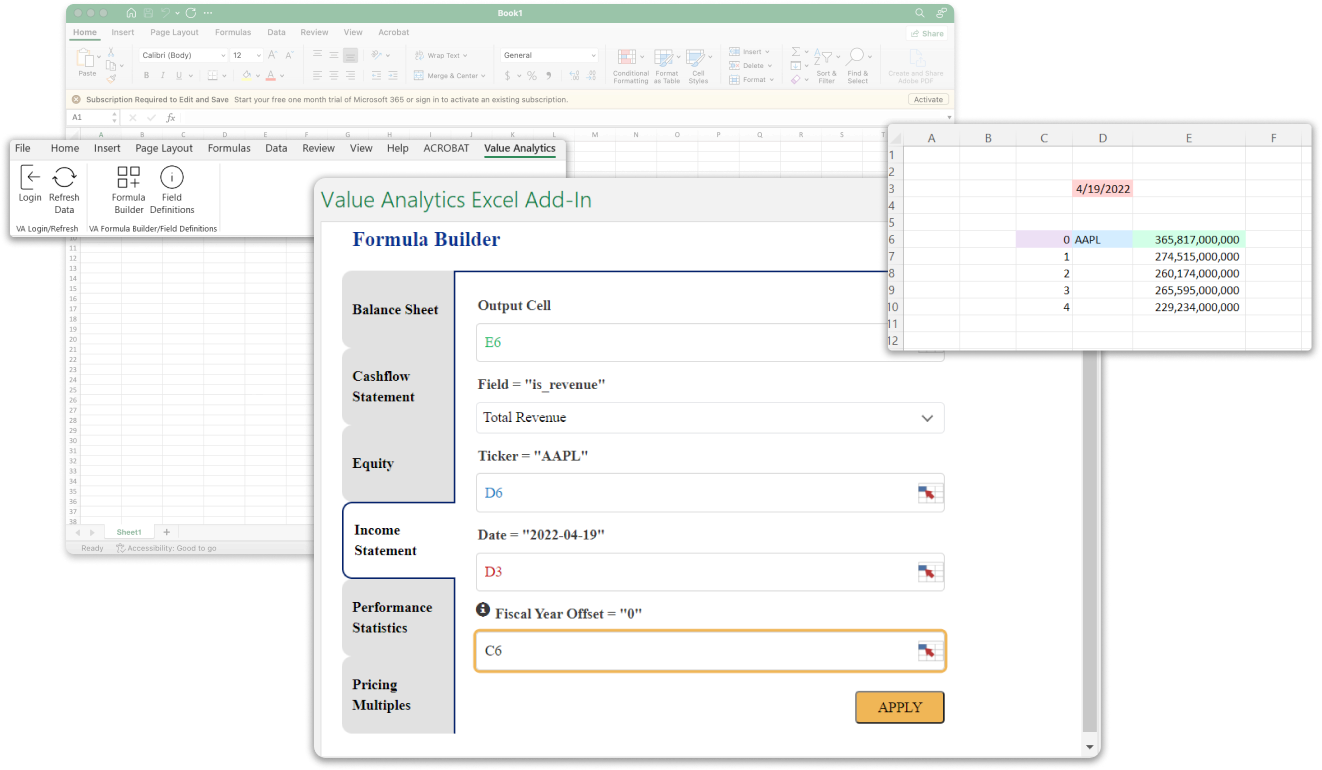Image resolution: width=1322 pixels, height=770 pixels.
Task: Select the Cashflow Statement tab
Action: click(398, 387)
